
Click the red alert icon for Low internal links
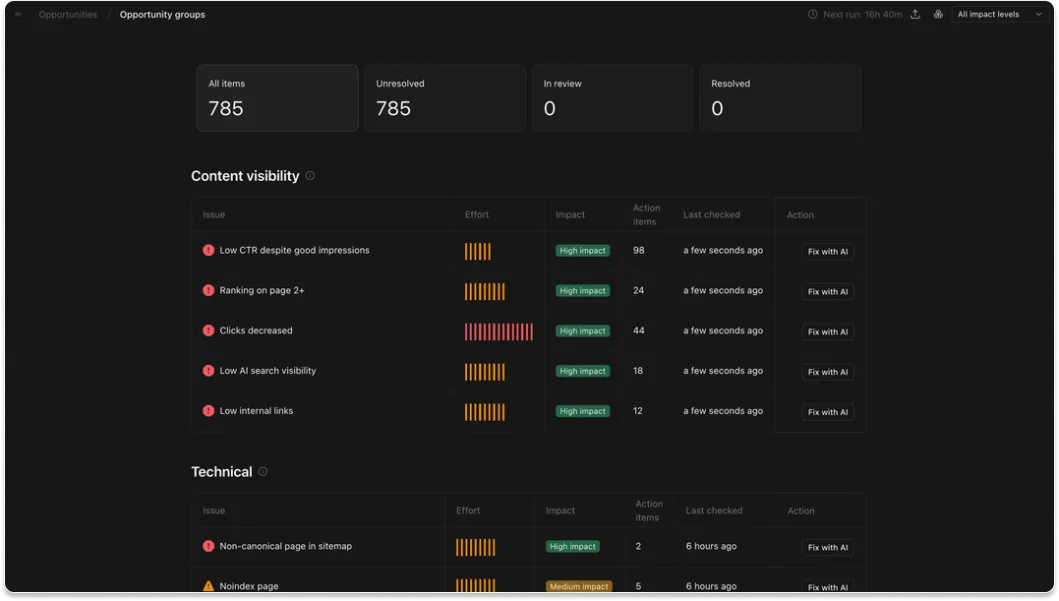[x=208, y=411]
